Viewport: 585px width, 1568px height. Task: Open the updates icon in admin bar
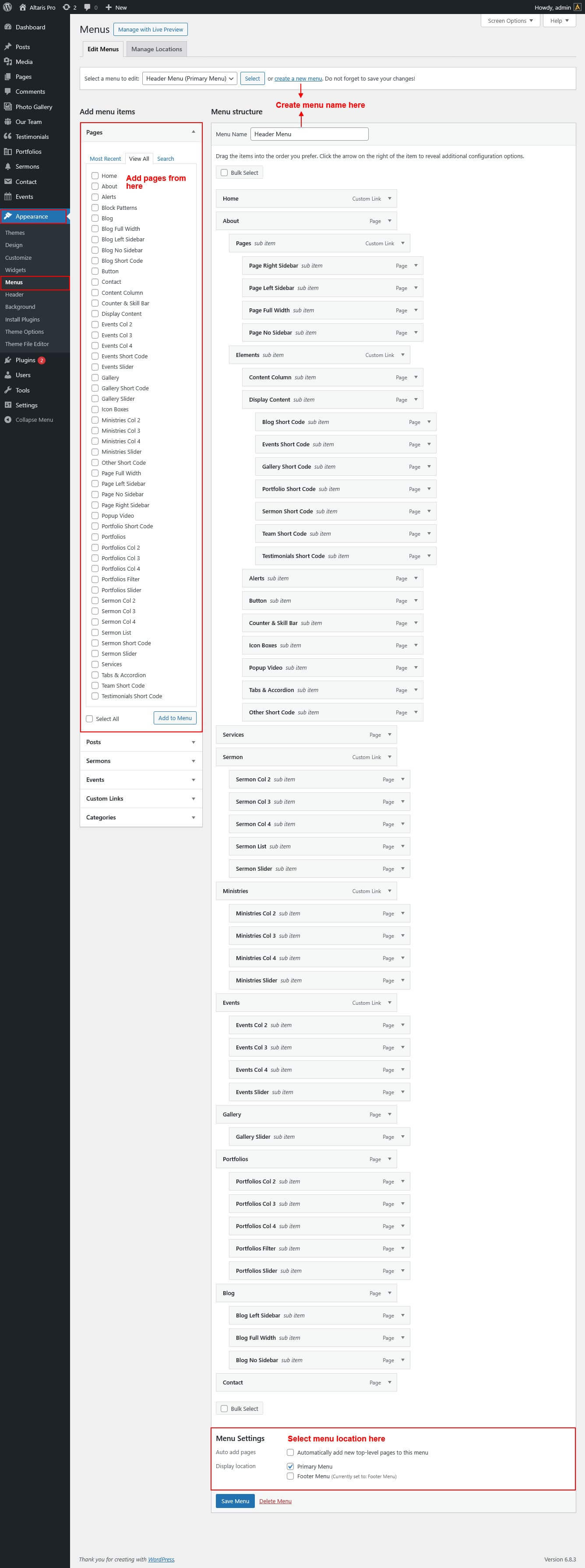click(67, 7)
